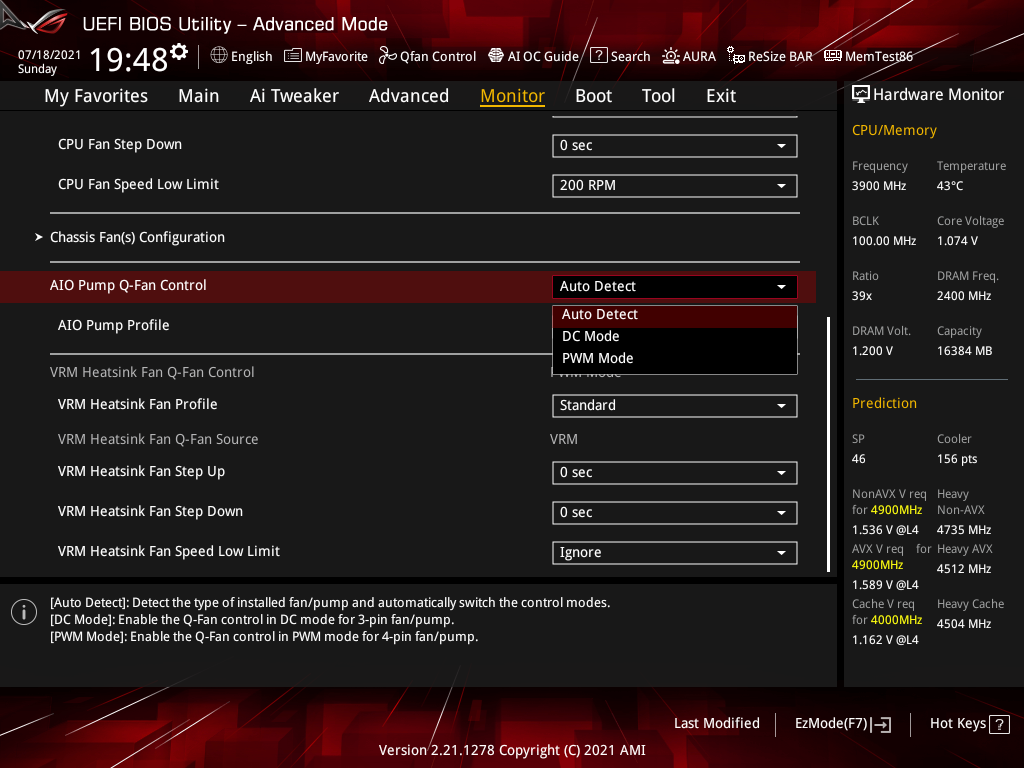The height and width of the screenshot is (768, 1024).
Task: Open the VRM Heatsink Fan Step Up dropdown
Action: (674, 472)
